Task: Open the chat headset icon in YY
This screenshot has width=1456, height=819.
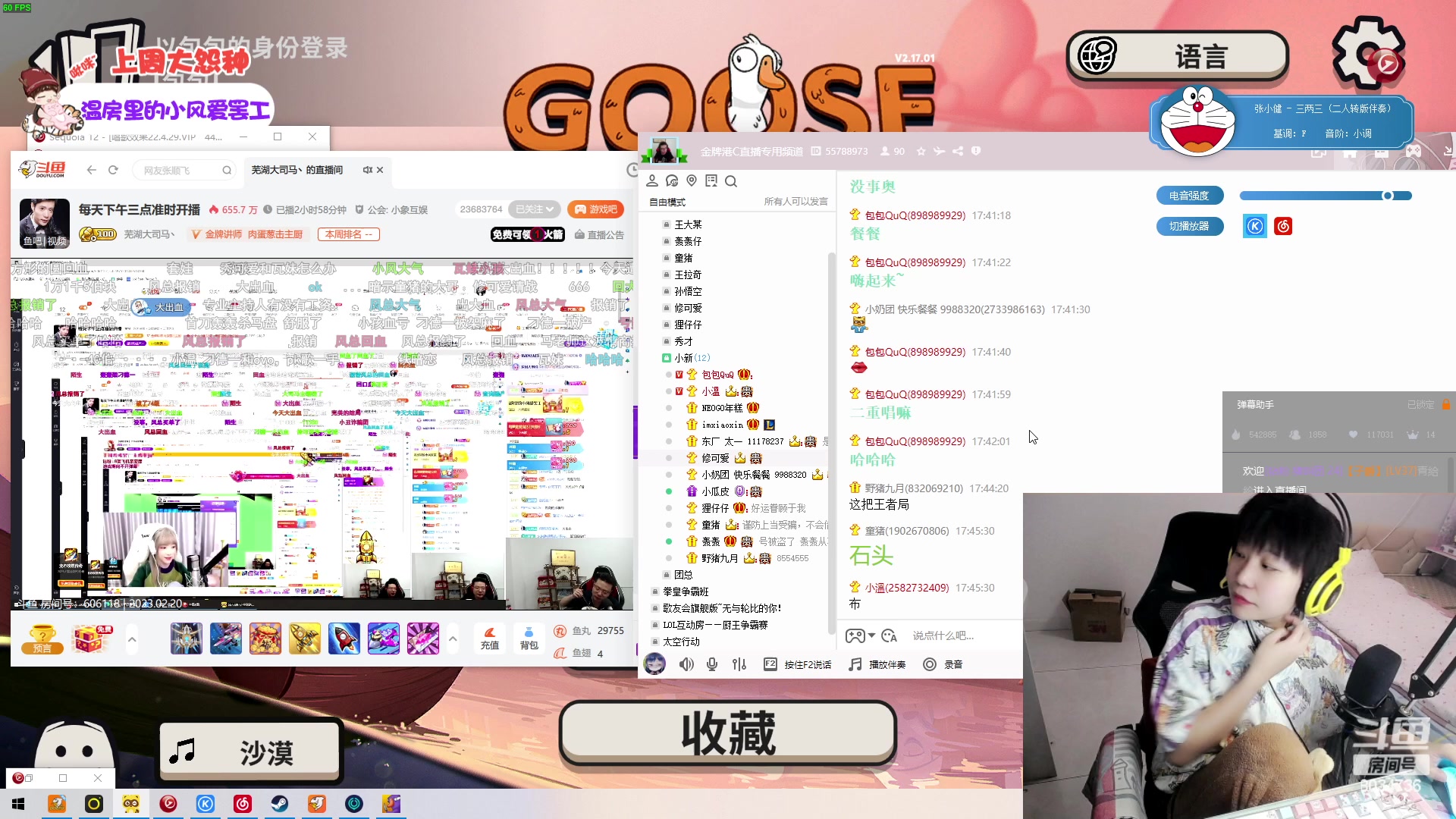Action: 672,180
